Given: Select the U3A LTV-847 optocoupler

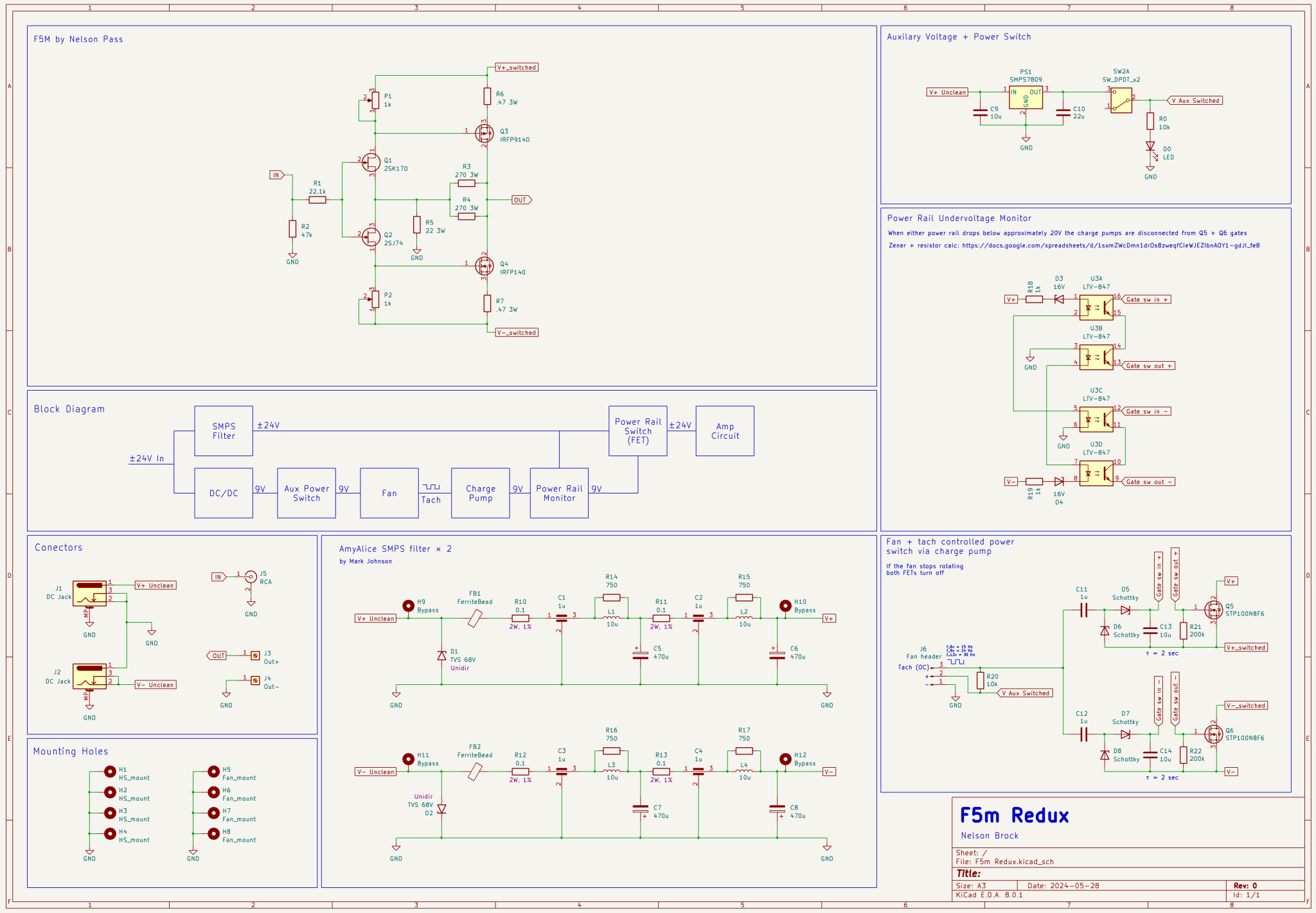Looking at the screenshot, I should click(1096, 307).
